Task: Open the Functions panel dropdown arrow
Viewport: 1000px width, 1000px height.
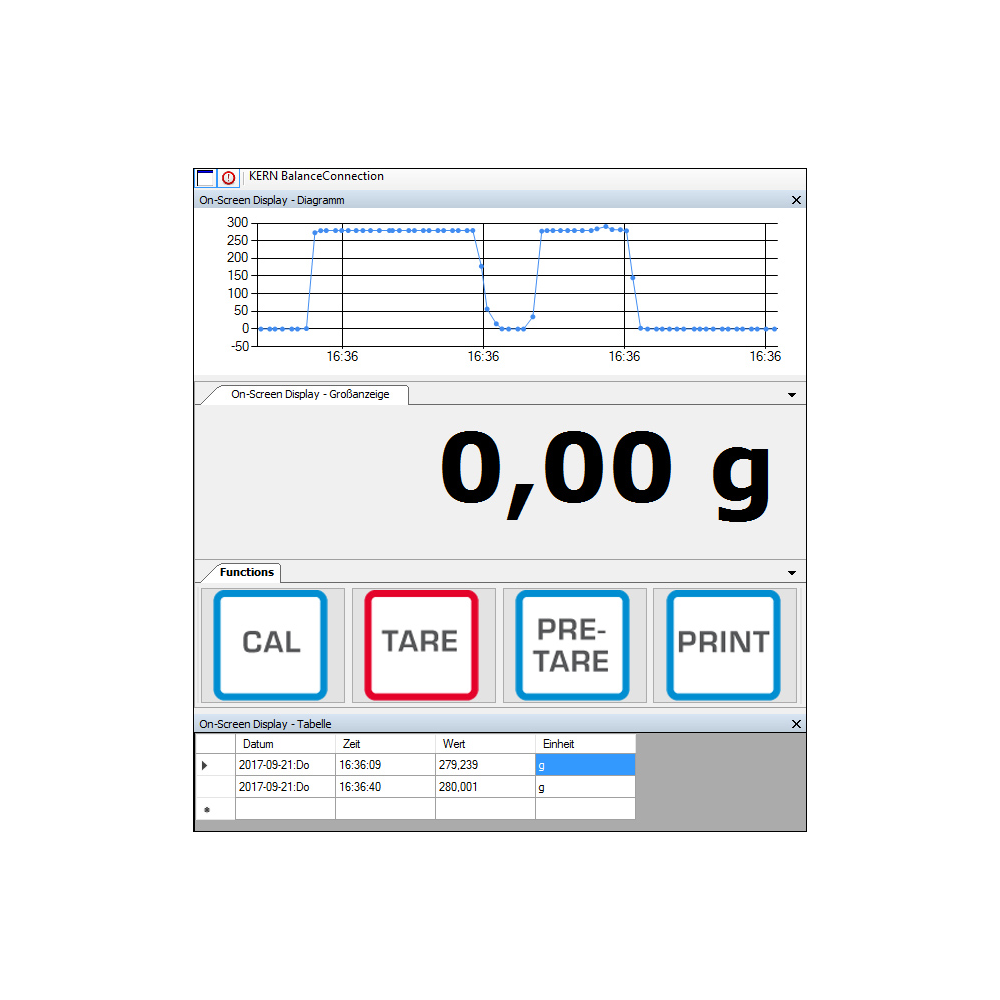Action: tap(792, 573)
